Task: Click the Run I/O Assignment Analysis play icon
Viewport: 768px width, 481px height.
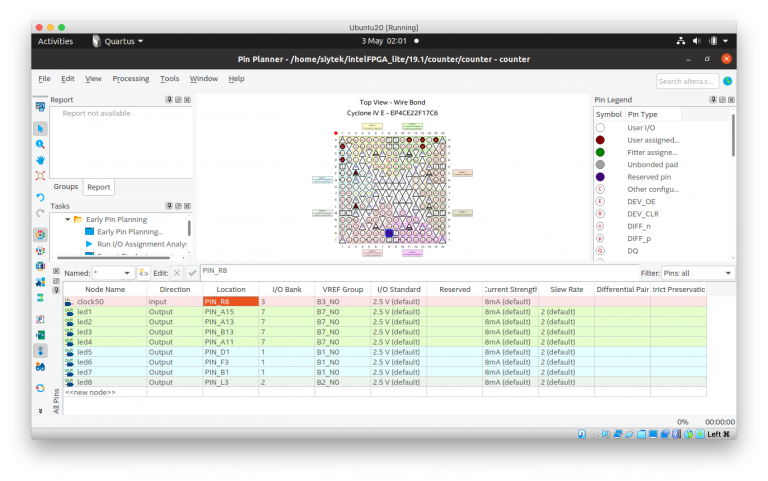Action: click(89, 244)
